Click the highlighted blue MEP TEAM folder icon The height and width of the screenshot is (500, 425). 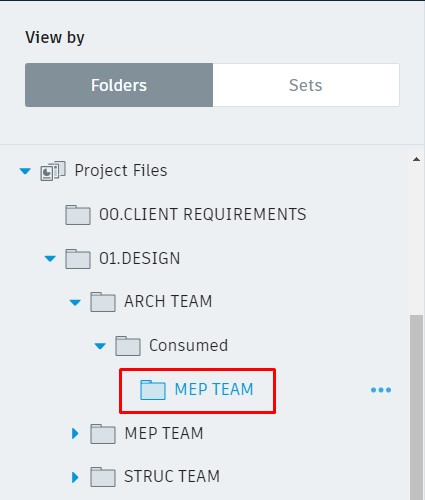(x=153, y=390)
